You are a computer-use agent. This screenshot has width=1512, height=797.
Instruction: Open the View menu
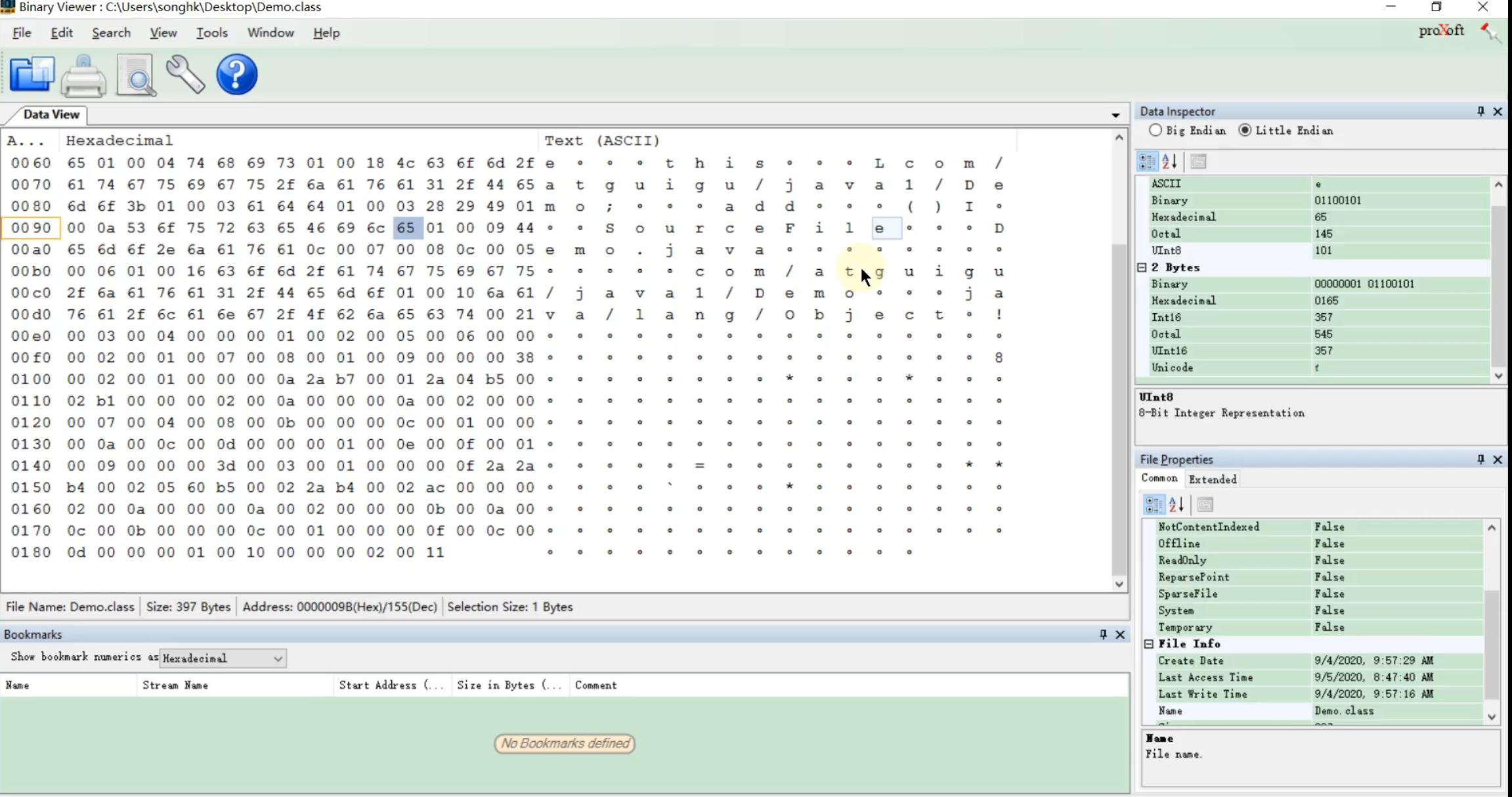point(163,32)
